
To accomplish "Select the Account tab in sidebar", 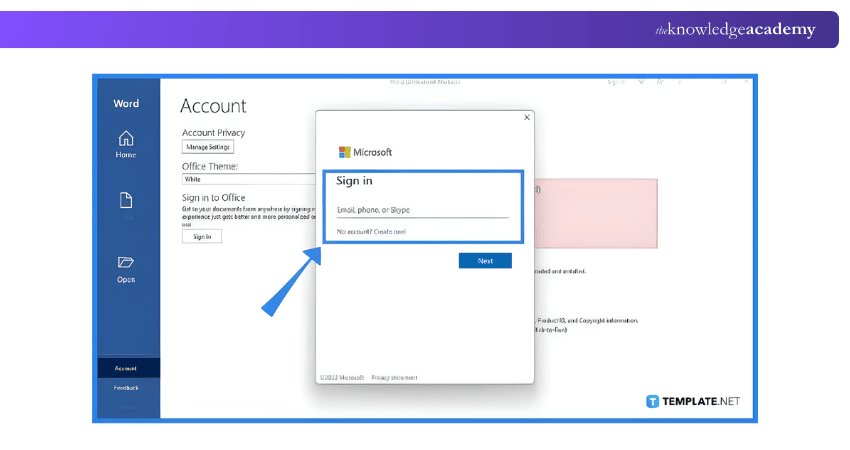I will click(x=128, y=368).
